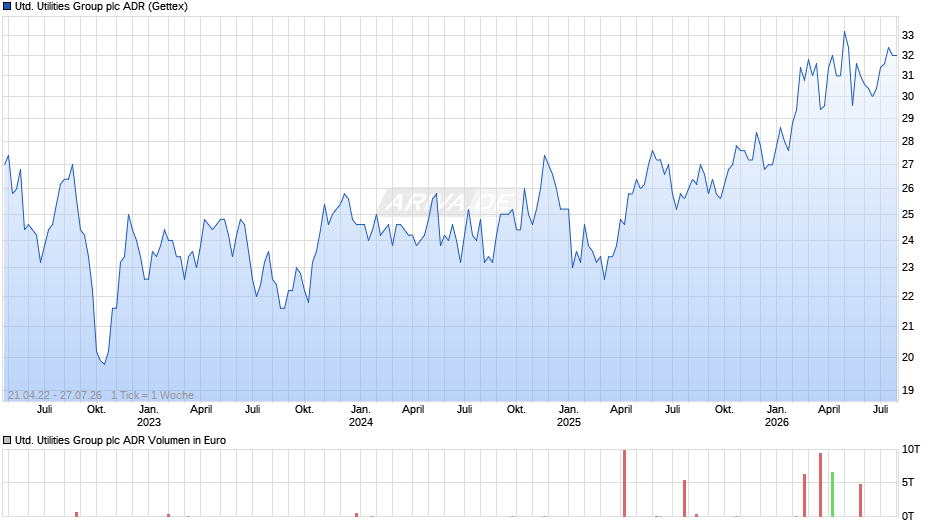Viewport: 940px width, 526px height.
Task: Click the Jan. 2025 time axis label
Action: click(x=568, y=416)
